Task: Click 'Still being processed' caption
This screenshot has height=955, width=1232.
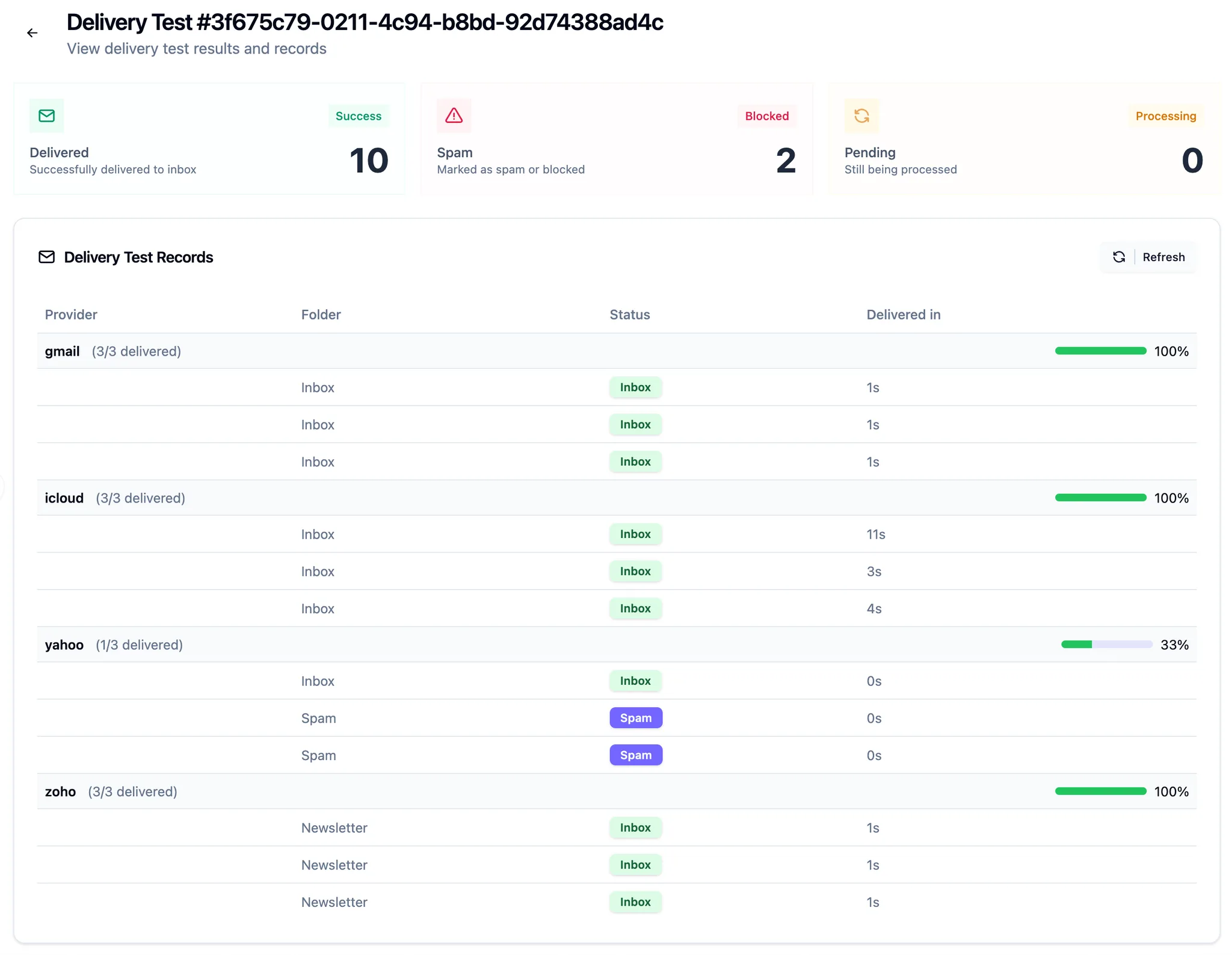Action: (x=901, y=170)
